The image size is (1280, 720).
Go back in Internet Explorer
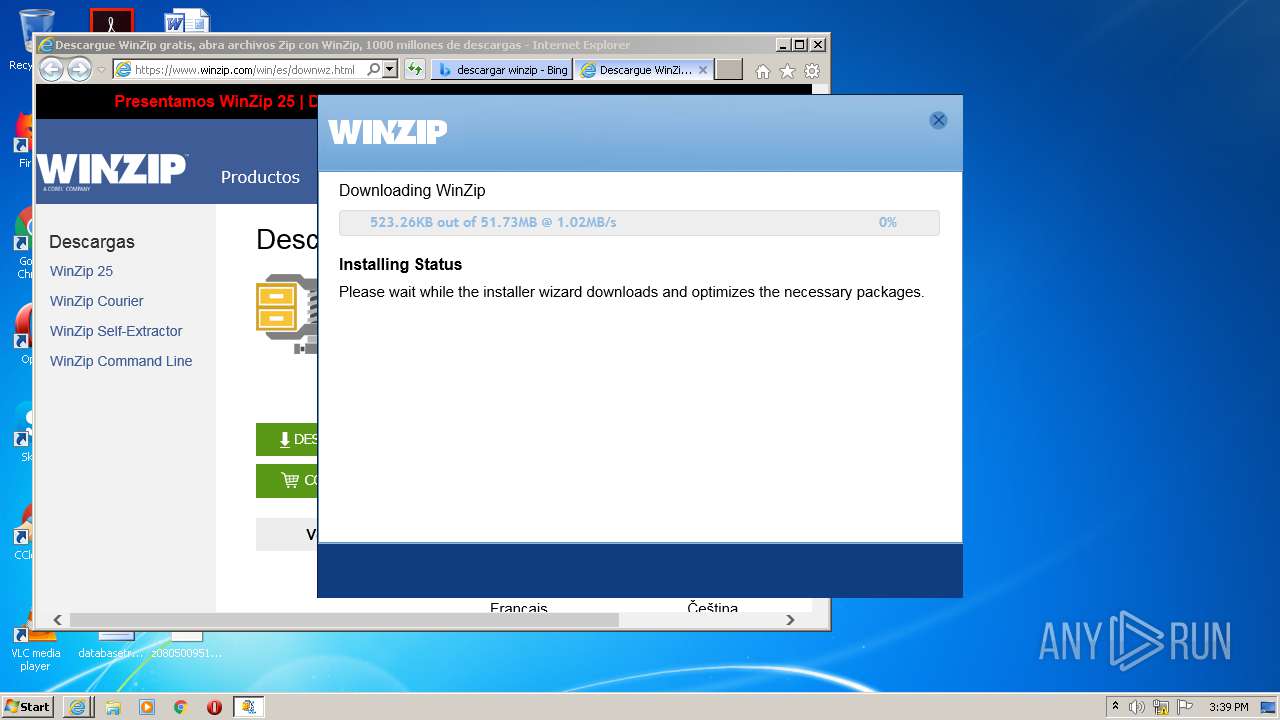tap(51, 69)
